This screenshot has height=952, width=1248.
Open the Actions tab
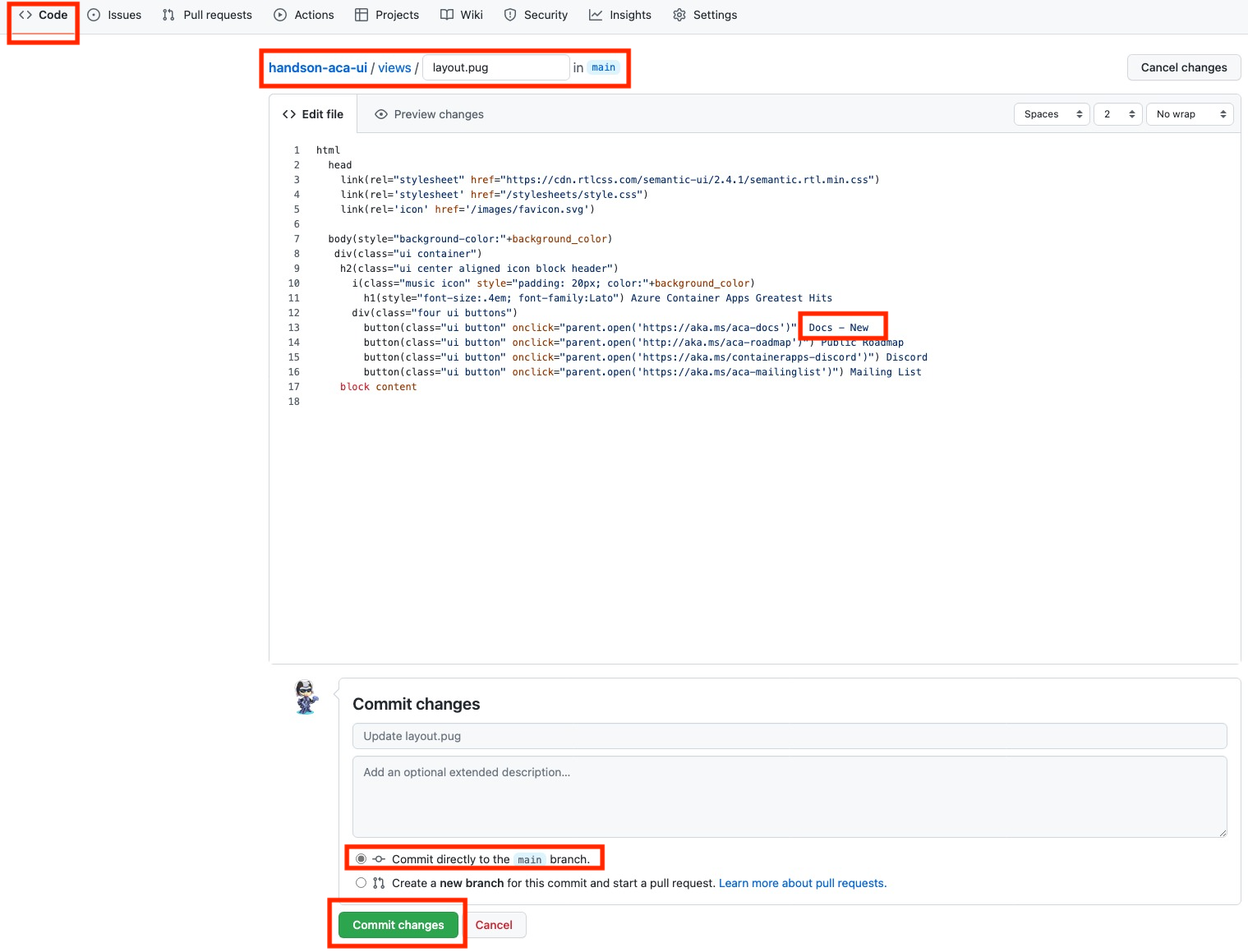pyautogui.click(x=304, y=15)
